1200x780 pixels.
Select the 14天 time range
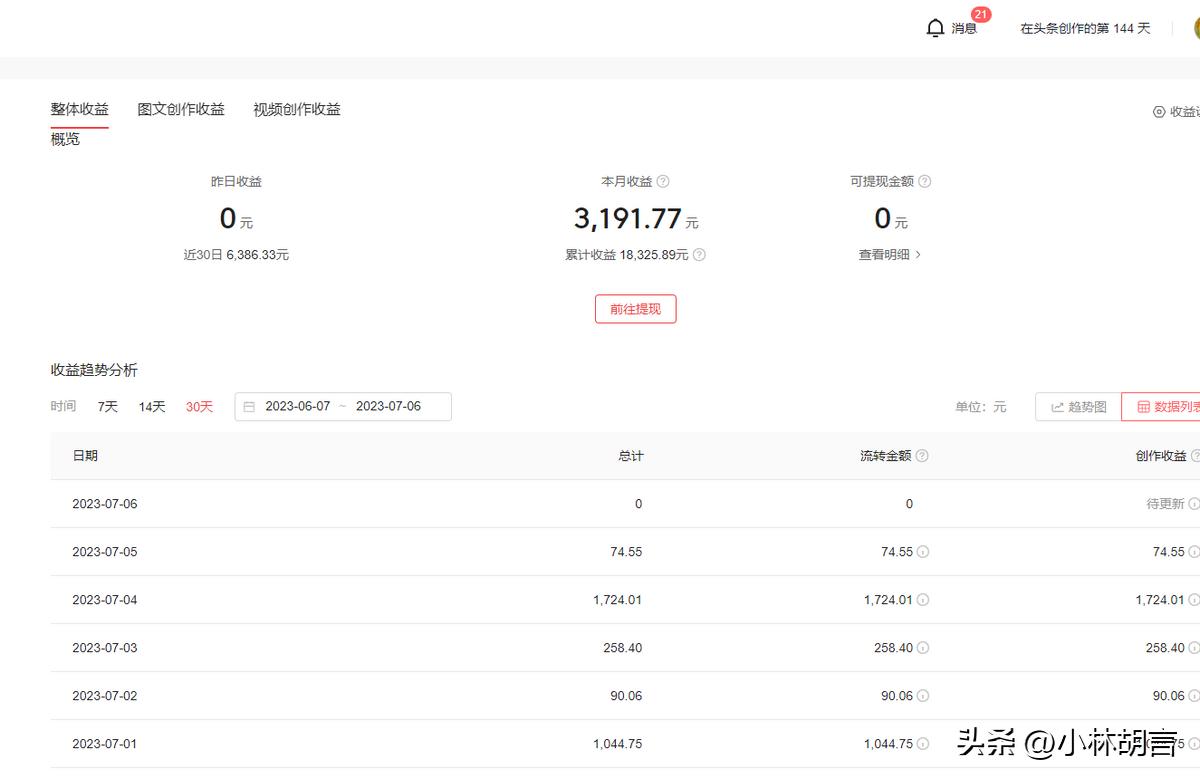click(x=152, y=407)
